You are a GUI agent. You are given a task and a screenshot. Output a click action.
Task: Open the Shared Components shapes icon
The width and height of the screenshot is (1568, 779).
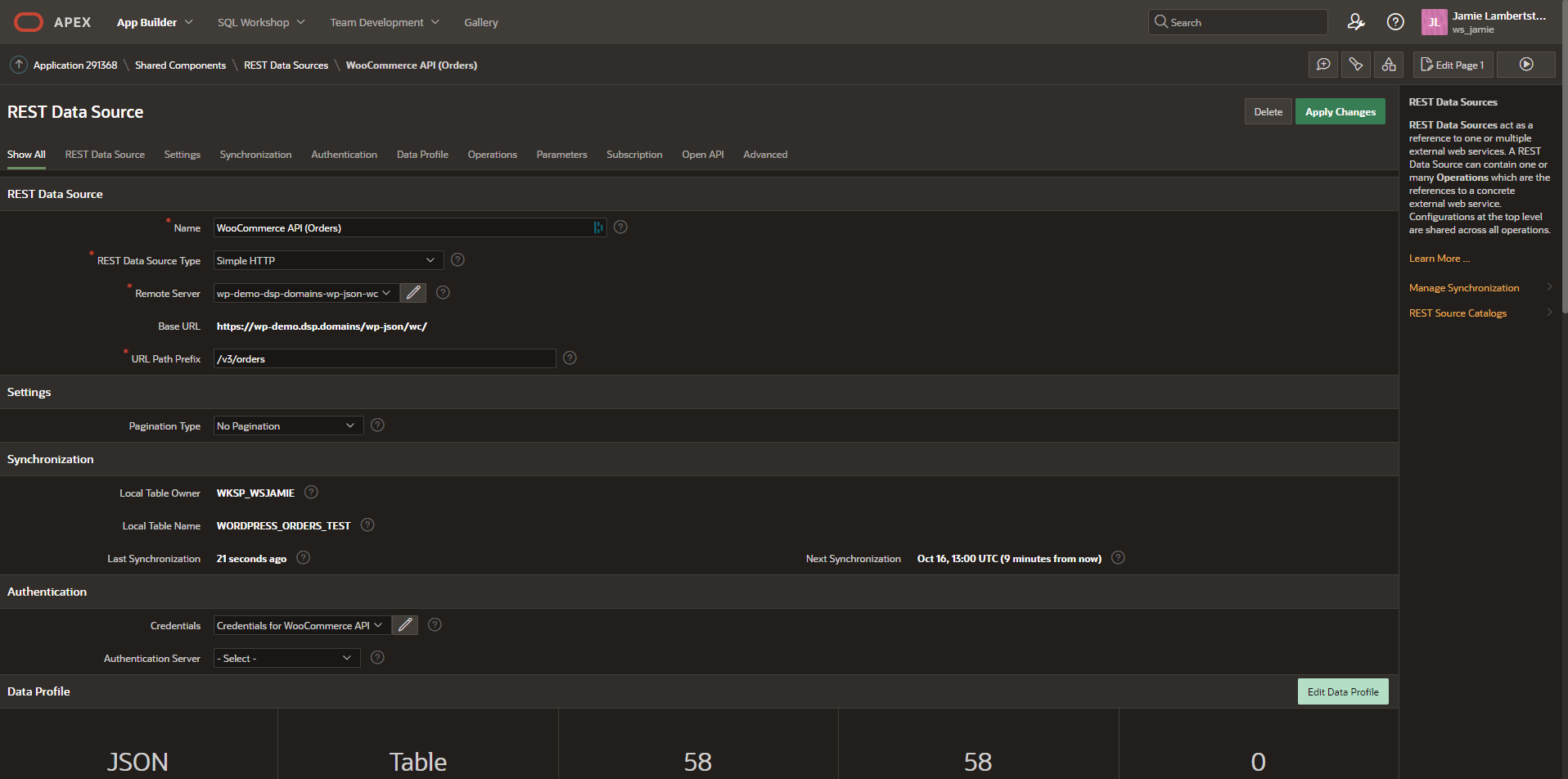[x=1389, y=65]
